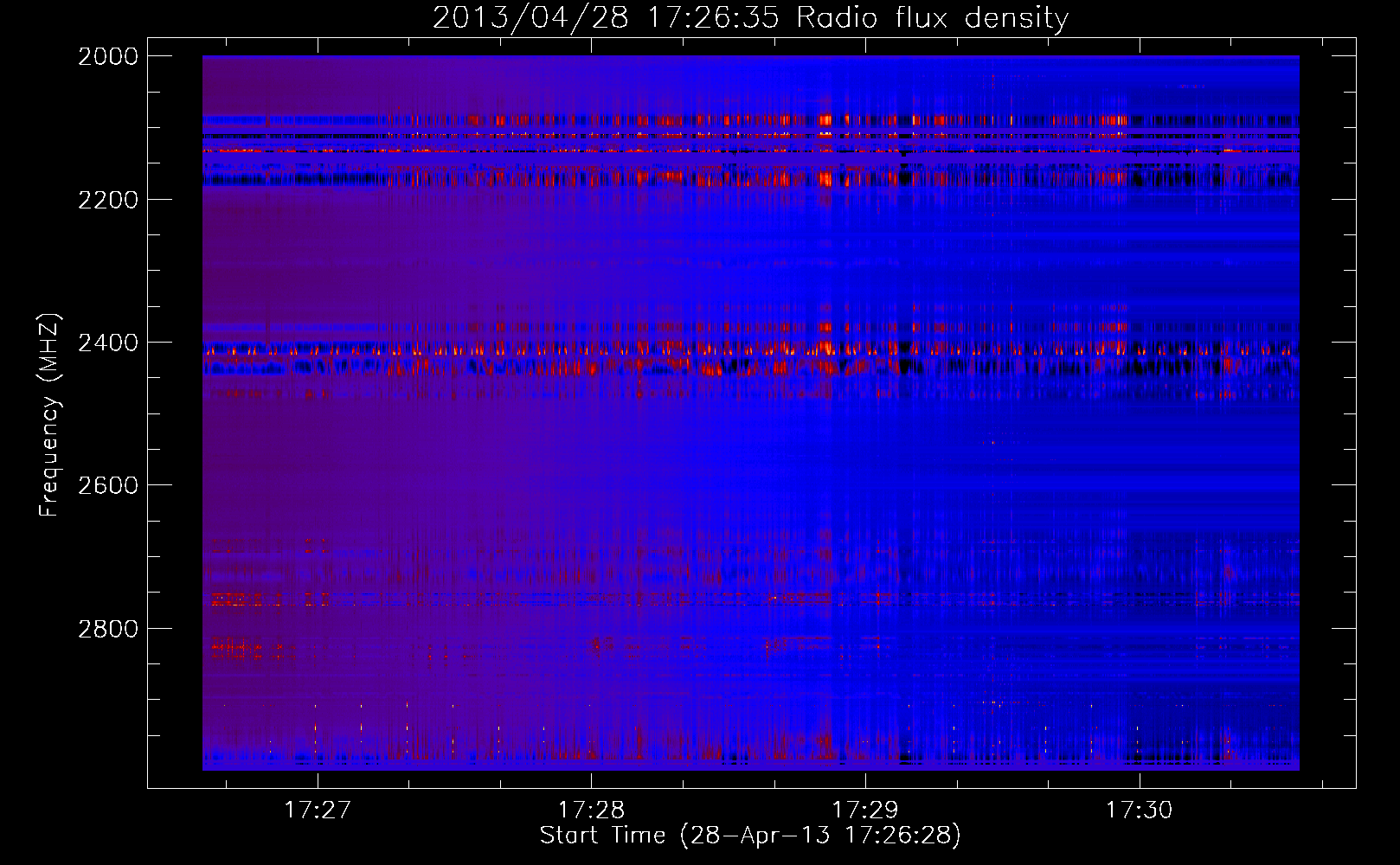Screen dimensions: 1400x865
Task: Click the 2600 frequency tick label
Action: pos(108,485)
